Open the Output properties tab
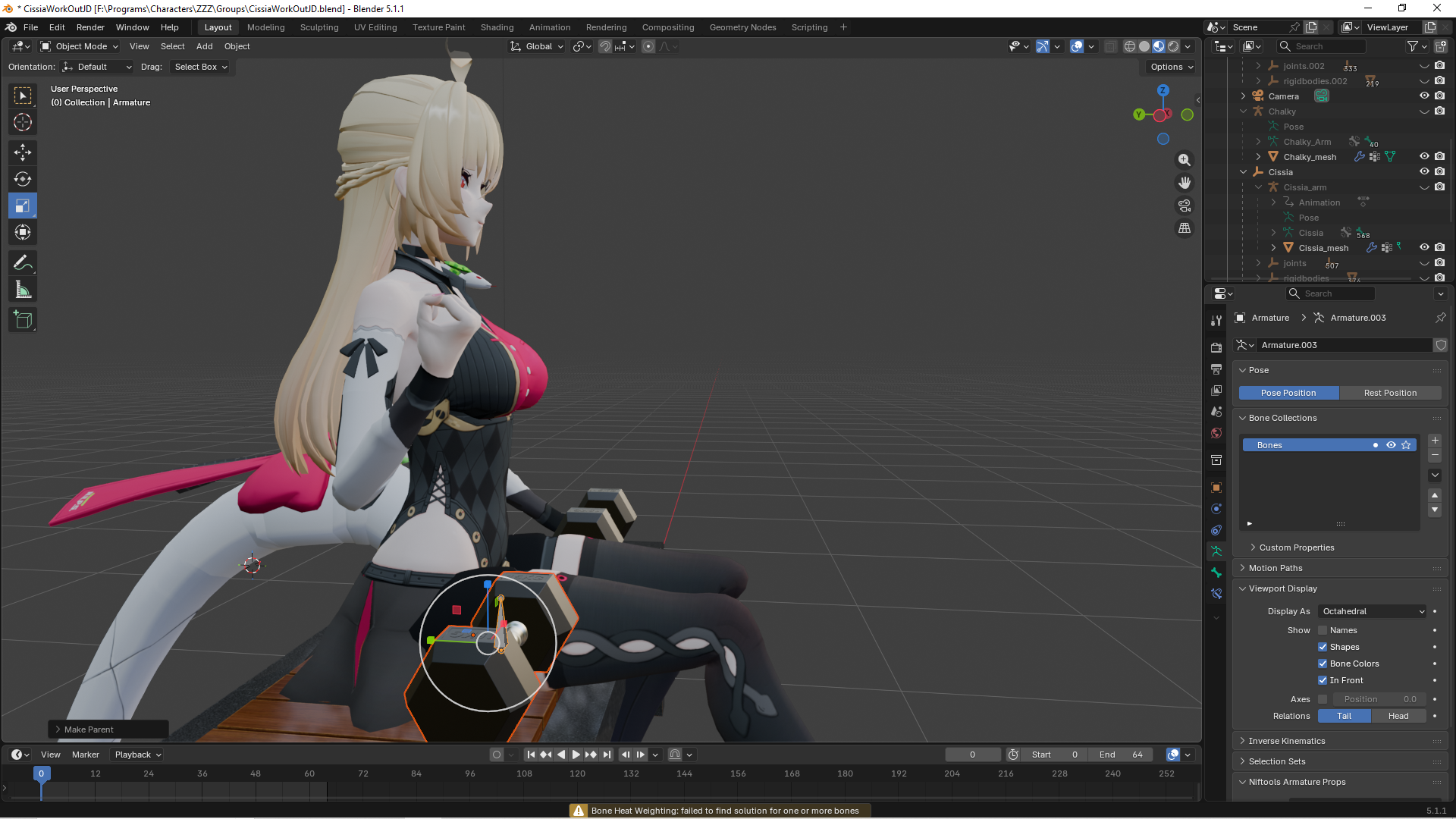1456x819 pixels. pos(1216,369)
